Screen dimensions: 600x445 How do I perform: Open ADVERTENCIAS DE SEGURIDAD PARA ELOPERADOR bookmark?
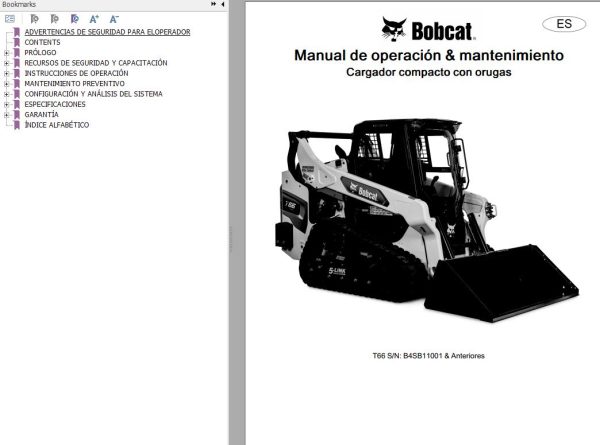point(108,32)
